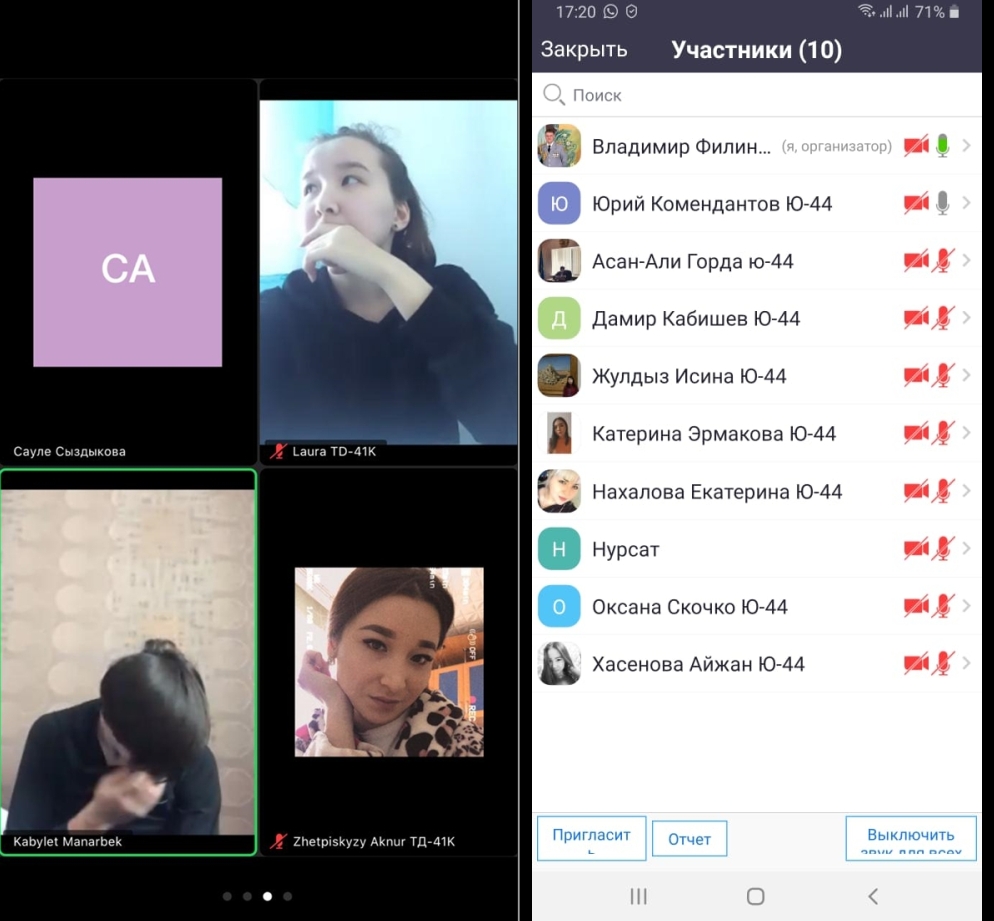The height and width of the screenshot is (921, 994).
Task: Expand options chevron for Нахалова Екатерина
Action: pyautogui.click(x=966, y=491)
